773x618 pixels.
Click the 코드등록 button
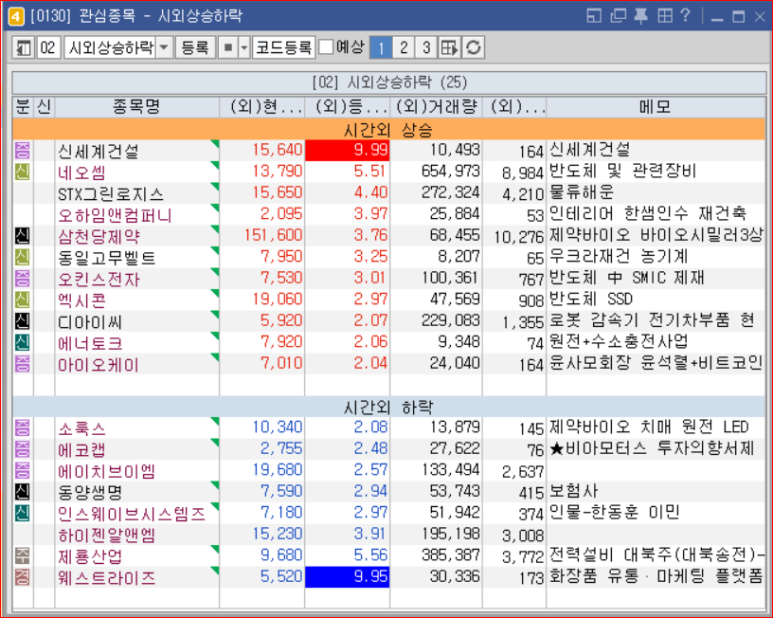[283, 48]
